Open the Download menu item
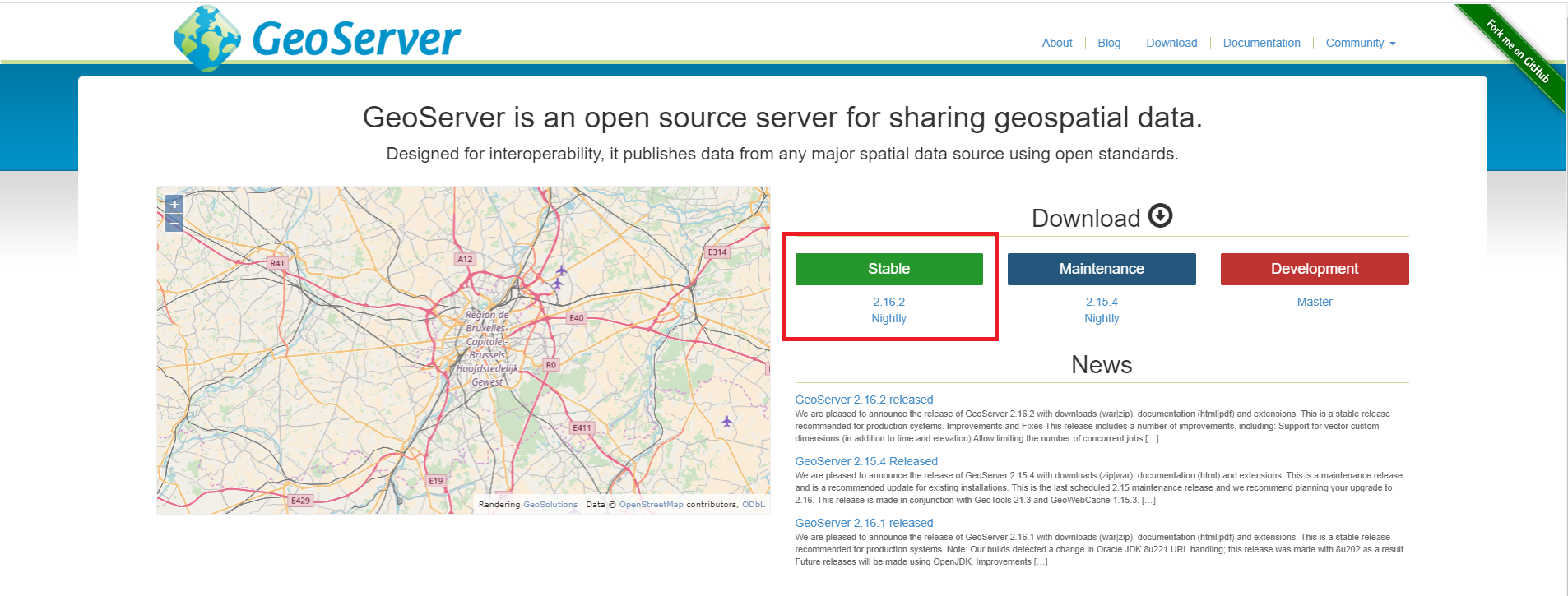This screenshot has height=596, width=1568. [1171, 43]
